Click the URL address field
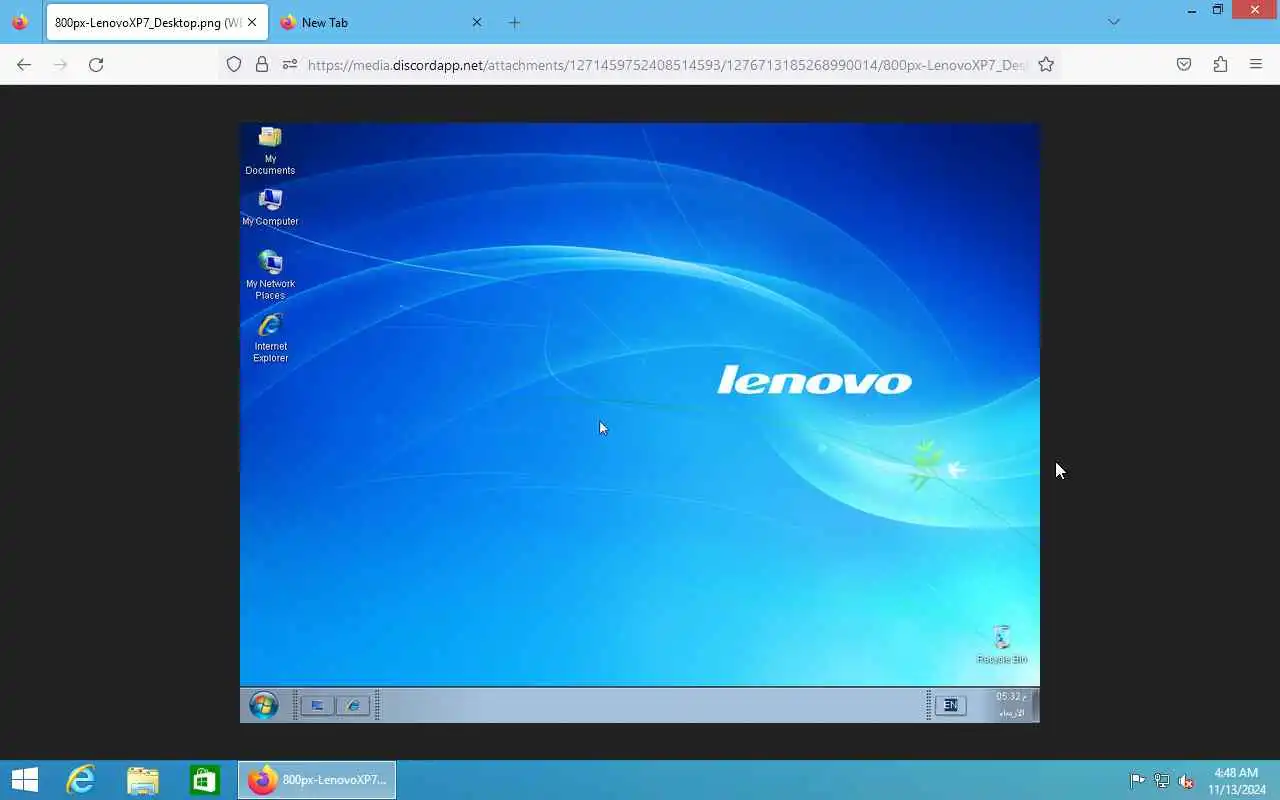The width and height of the screenshot is (1280, 800). pyautogui.click(x=666, y=64)
